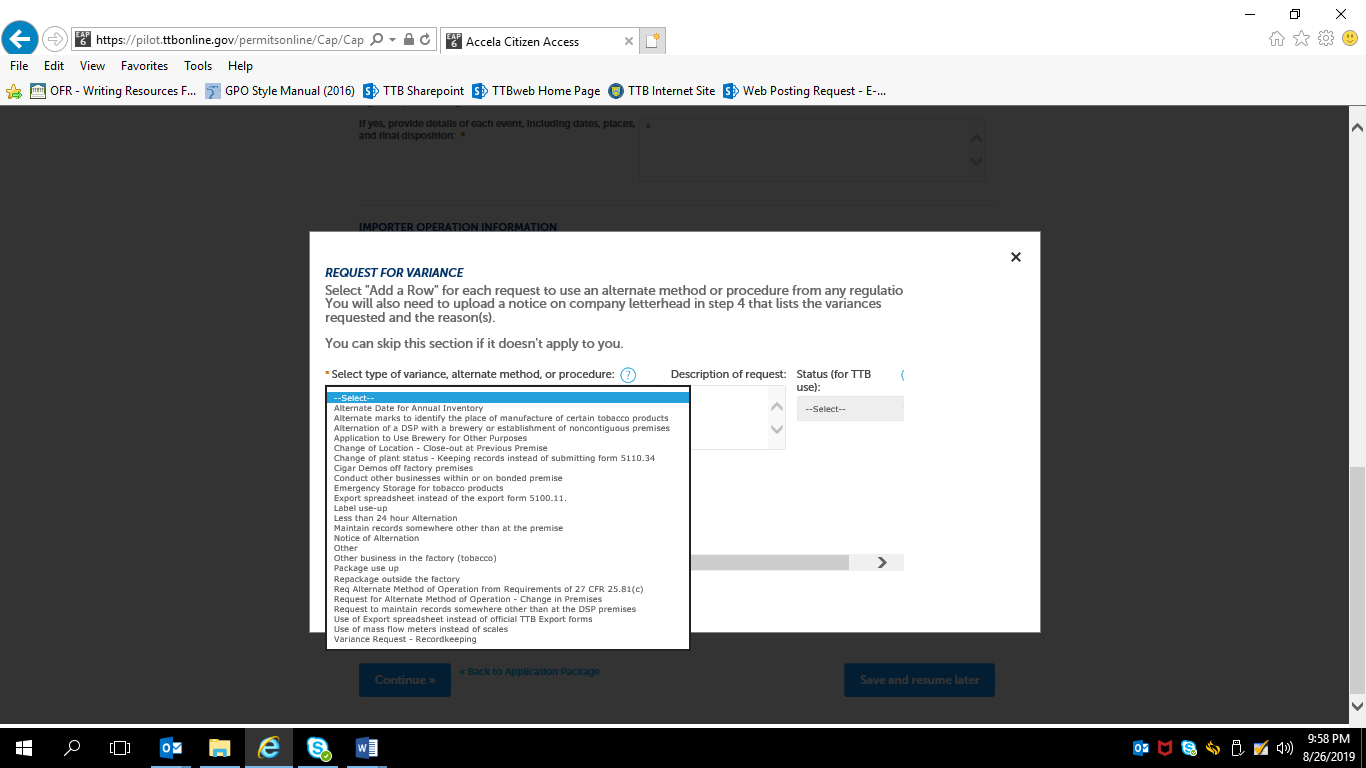Open the Help menu
Screen dimensions: 1366x768
click(x=240, y=66)
